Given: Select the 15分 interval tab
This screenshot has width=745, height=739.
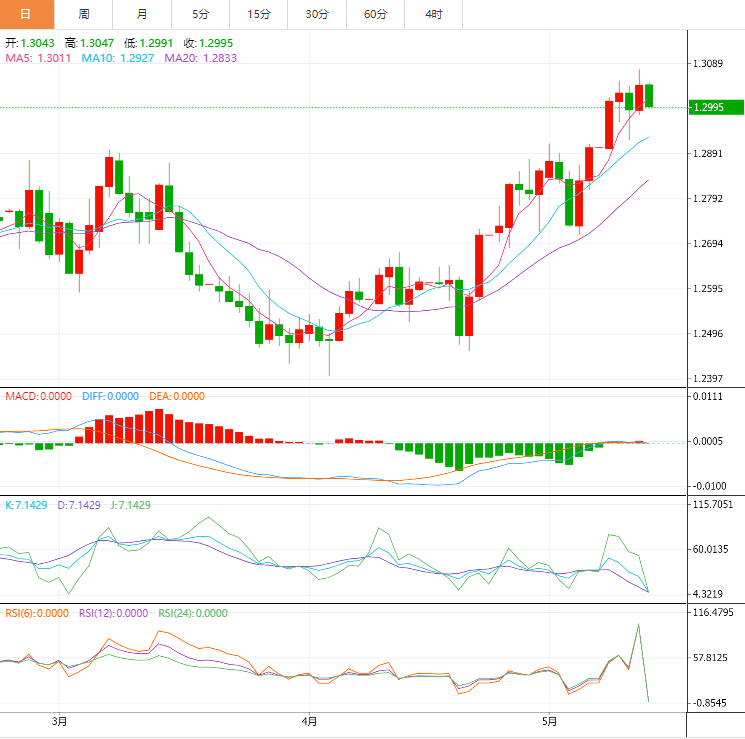Looking at the screenshot, I should pyautogui.click(x=259, y=14).
